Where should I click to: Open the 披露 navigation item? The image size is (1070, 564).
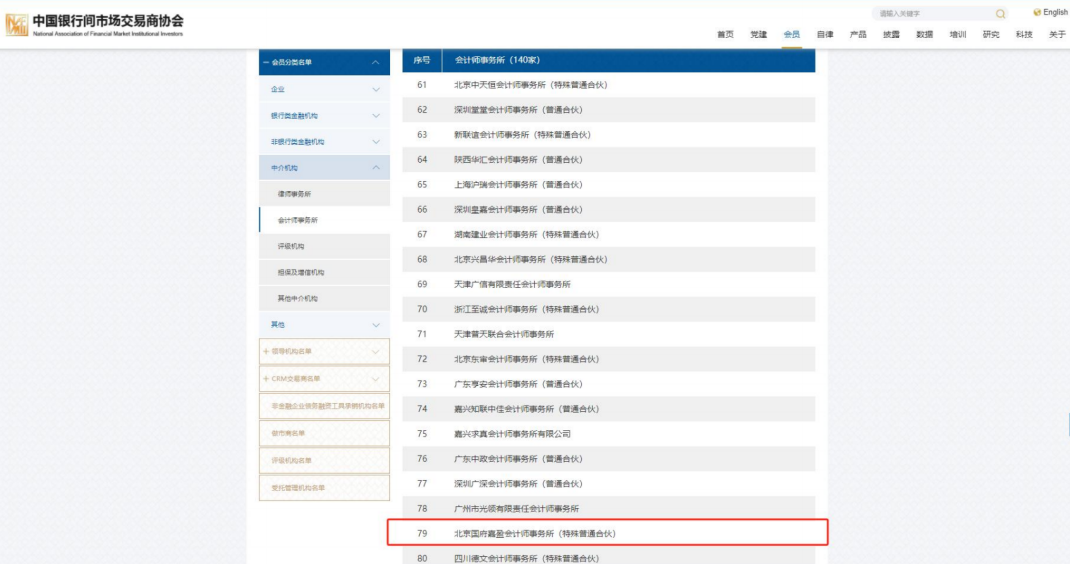click(x=891, y=34)
